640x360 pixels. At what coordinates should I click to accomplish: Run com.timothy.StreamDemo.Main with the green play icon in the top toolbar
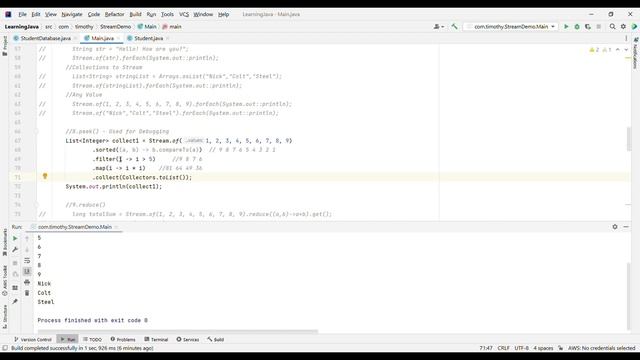(566, 27)
